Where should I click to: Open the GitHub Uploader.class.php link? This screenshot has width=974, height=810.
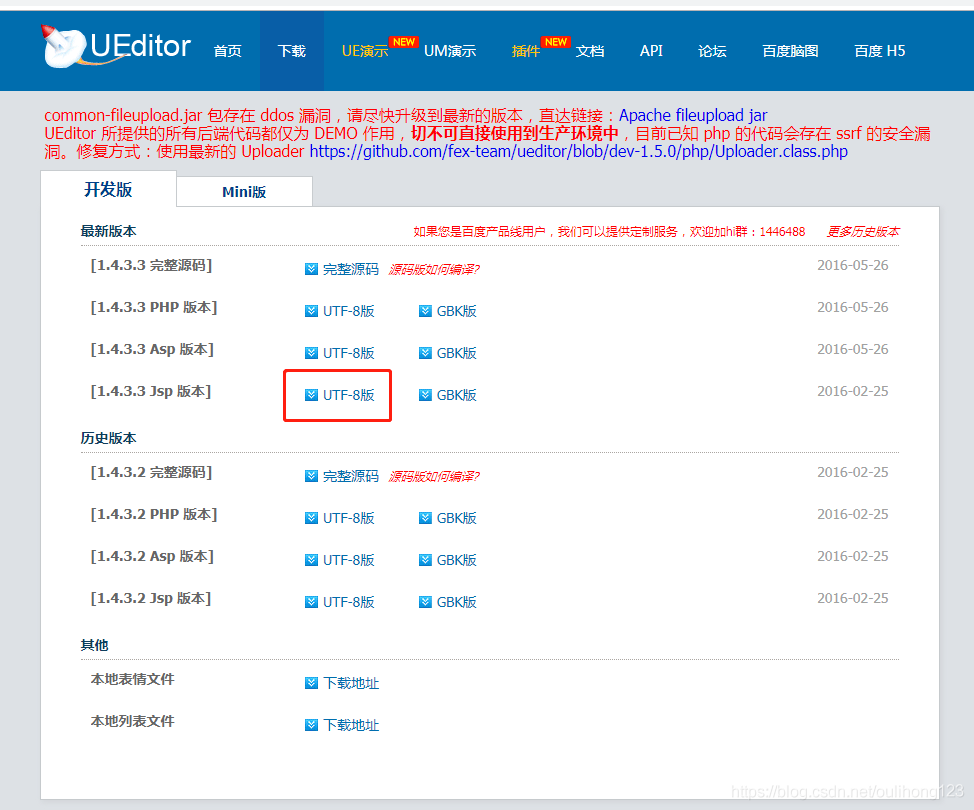[x=578, y=152]
